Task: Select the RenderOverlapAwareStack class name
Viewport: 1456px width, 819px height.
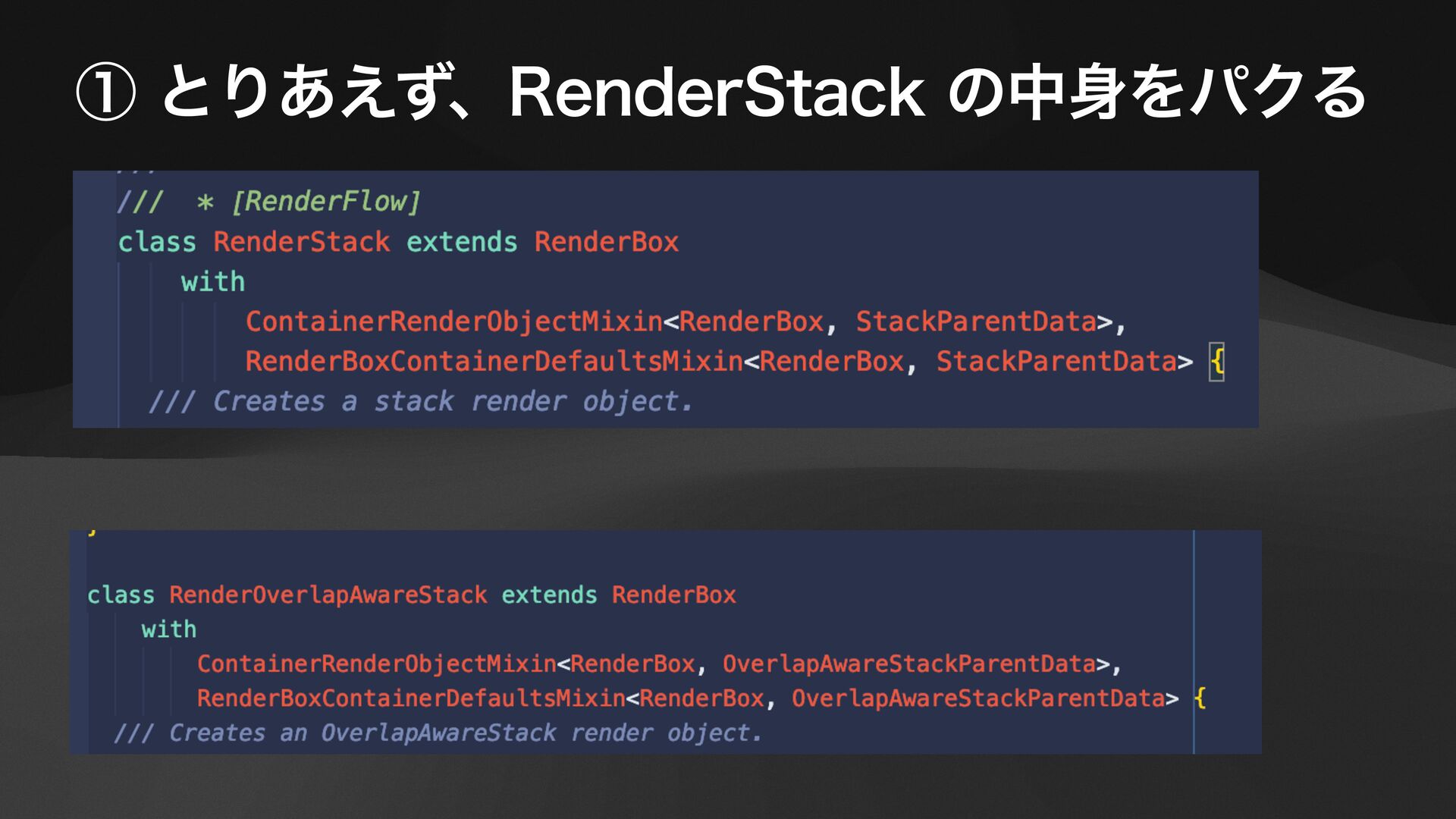Action: pos(328,595)
